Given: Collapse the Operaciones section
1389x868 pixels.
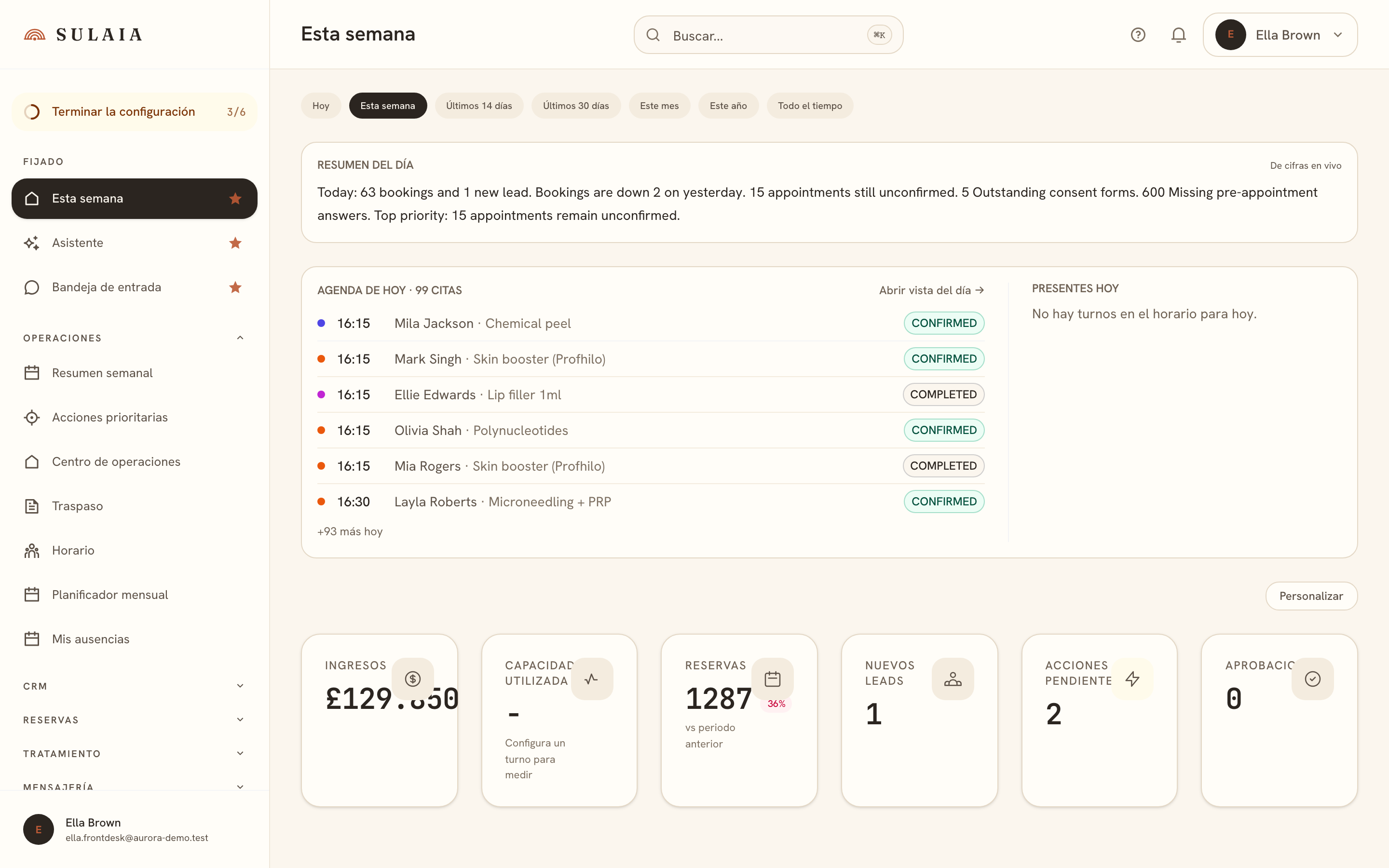Looking at the screenshot, I should click(x=240, y=338).
